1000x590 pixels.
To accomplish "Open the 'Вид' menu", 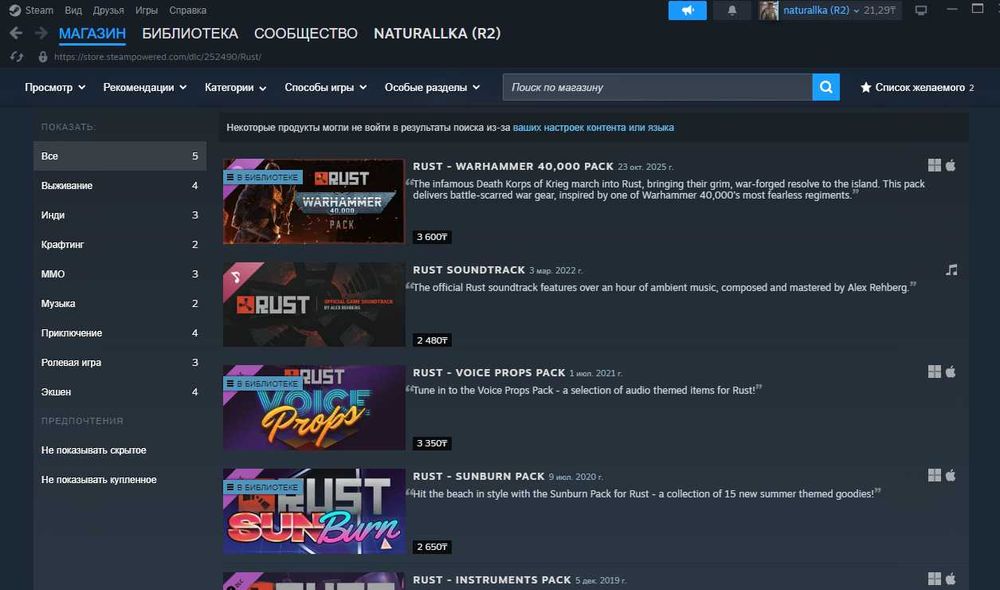I will click(73, 10).
